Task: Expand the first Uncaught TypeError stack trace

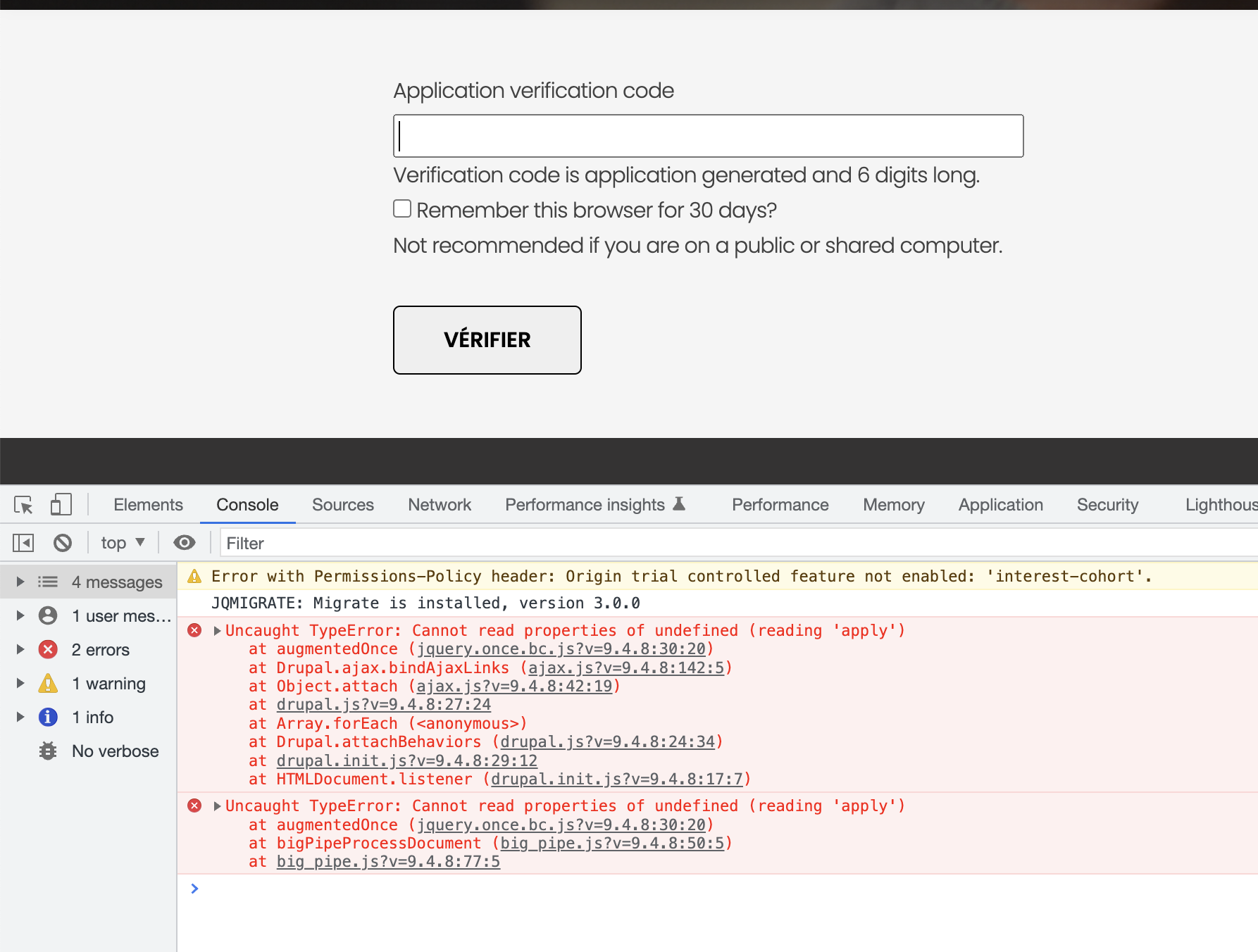Action: [217, 630]
